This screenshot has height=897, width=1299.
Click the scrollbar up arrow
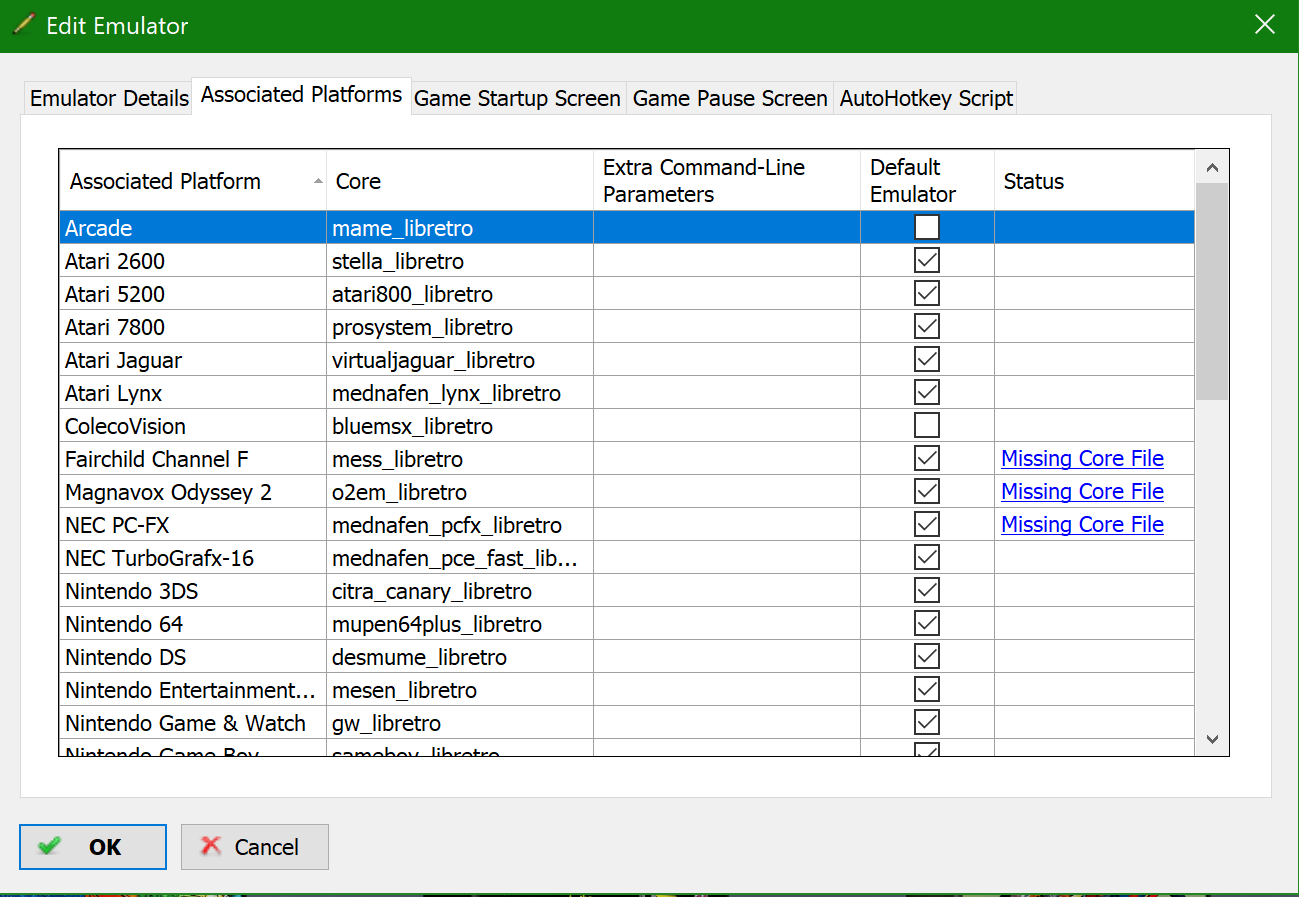pyautogui.click(x=1212, y=167)
